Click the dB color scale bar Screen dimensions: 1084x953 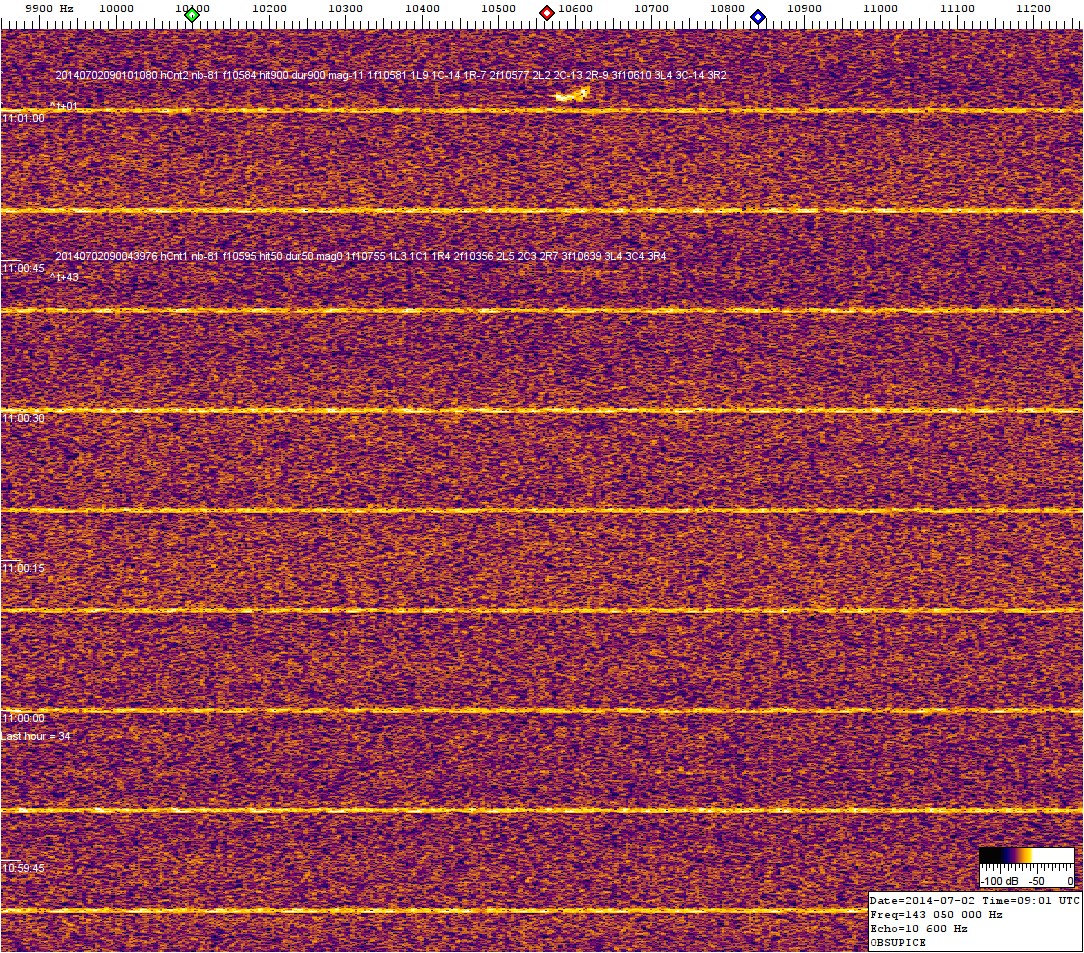pos(1027,856)
